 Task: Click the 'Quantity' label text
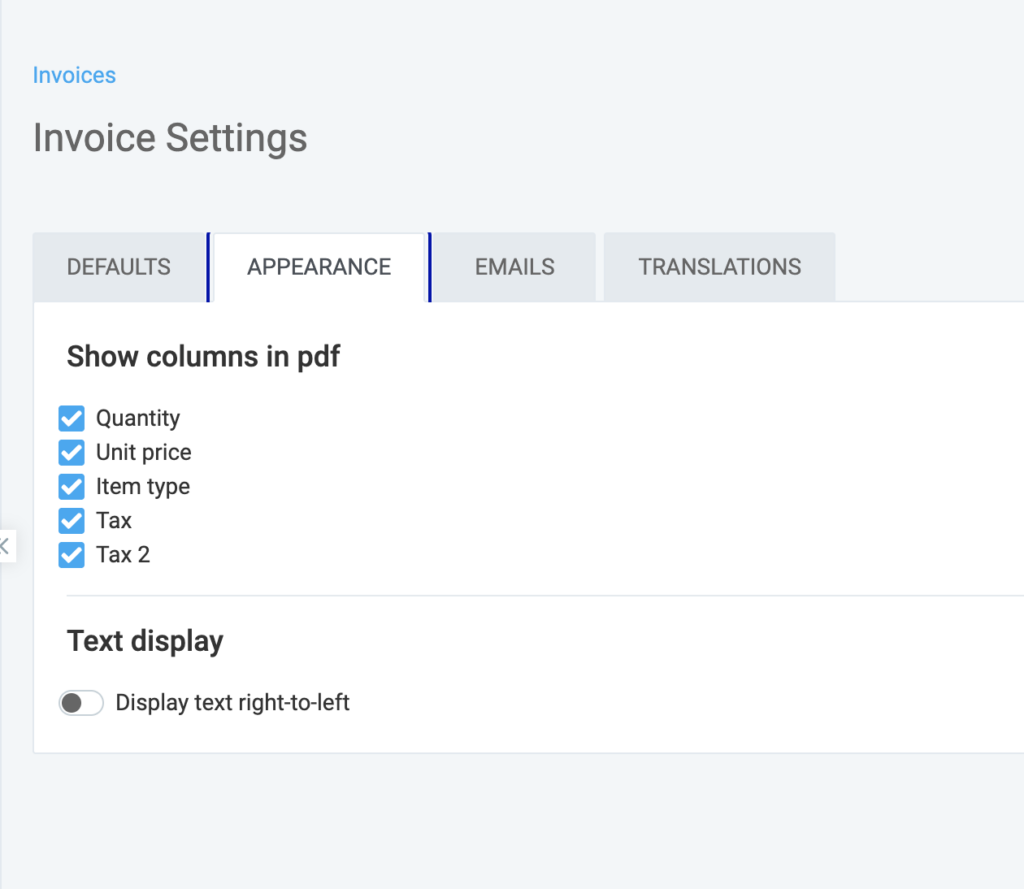[138, 418]
